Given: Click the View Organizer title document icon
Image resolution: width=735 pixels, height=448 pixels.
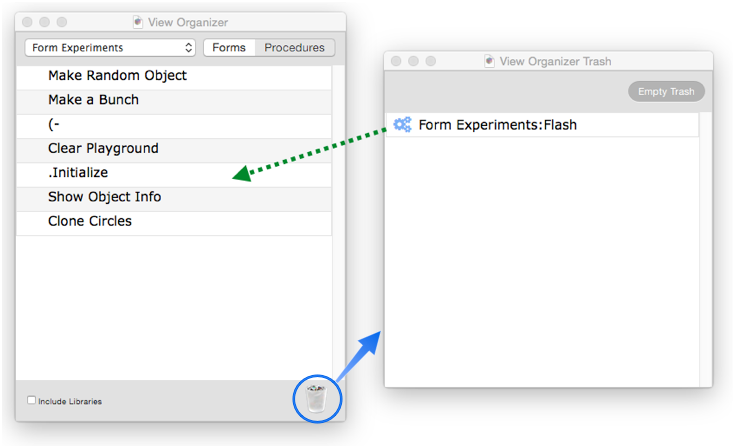Looking at the screenshot, I should pos(137,22).
